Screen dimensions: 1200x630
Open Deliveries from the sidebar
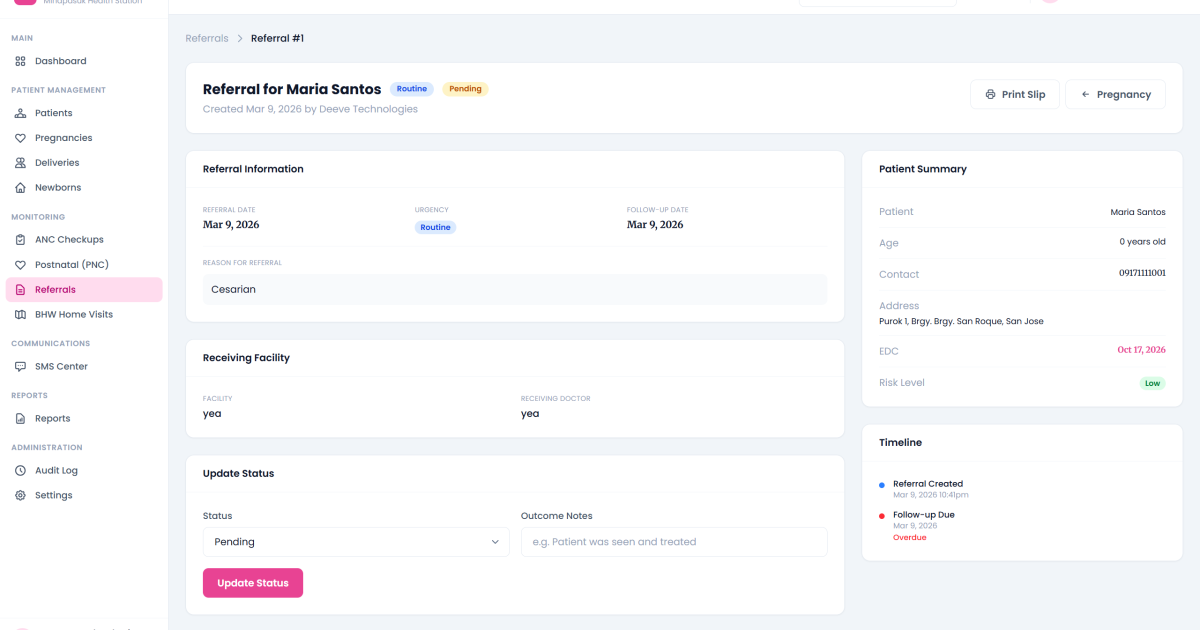(84, 163)
